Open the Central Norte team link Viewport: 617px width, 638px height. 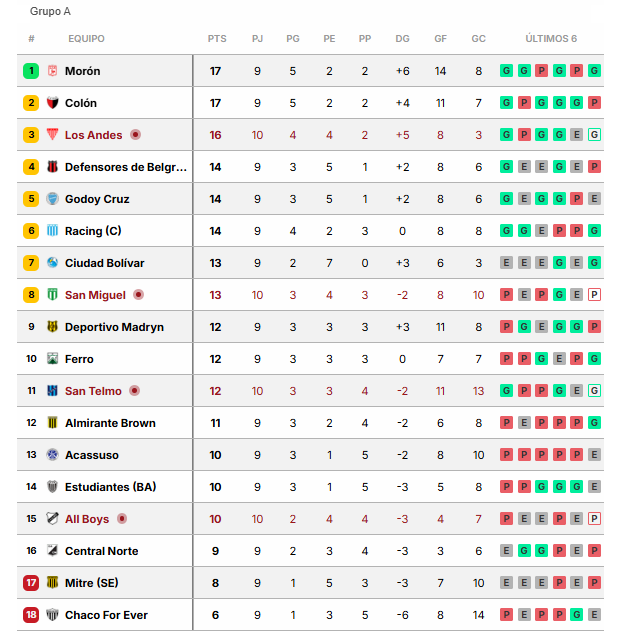(101, 551)
